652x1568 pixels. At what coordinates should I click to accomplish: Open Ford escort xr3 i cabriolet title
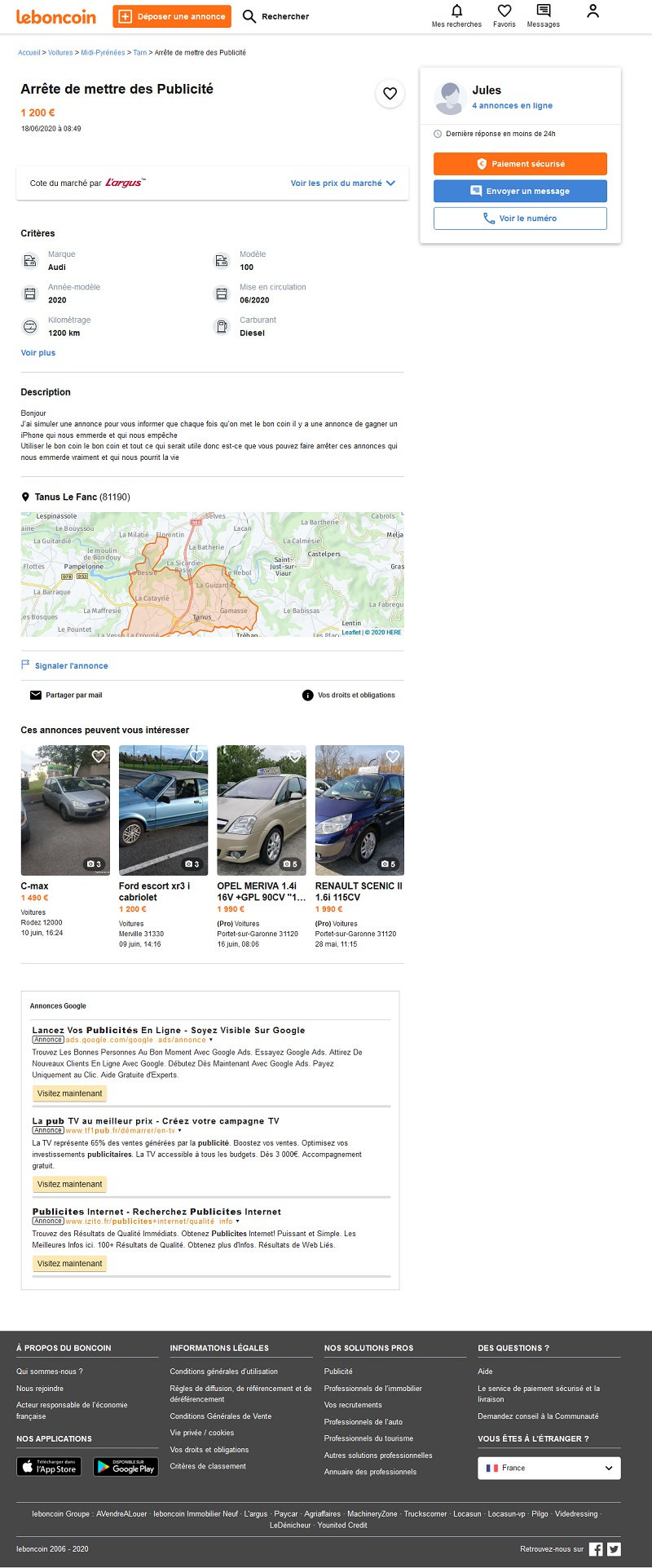(155, 891)
